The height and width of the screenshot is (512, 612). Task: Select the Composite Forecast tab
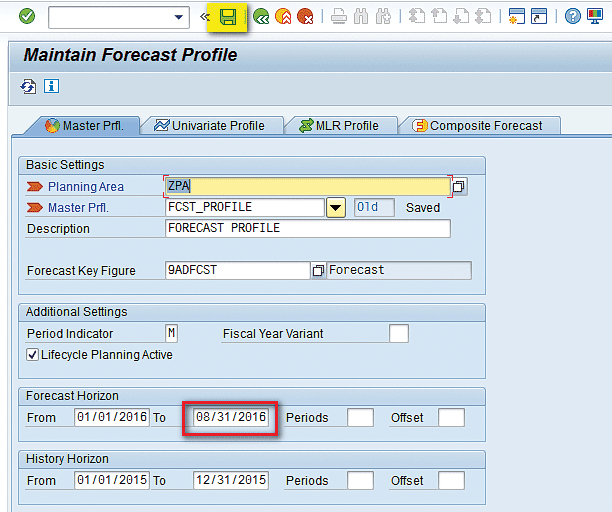tap(478, 126)
